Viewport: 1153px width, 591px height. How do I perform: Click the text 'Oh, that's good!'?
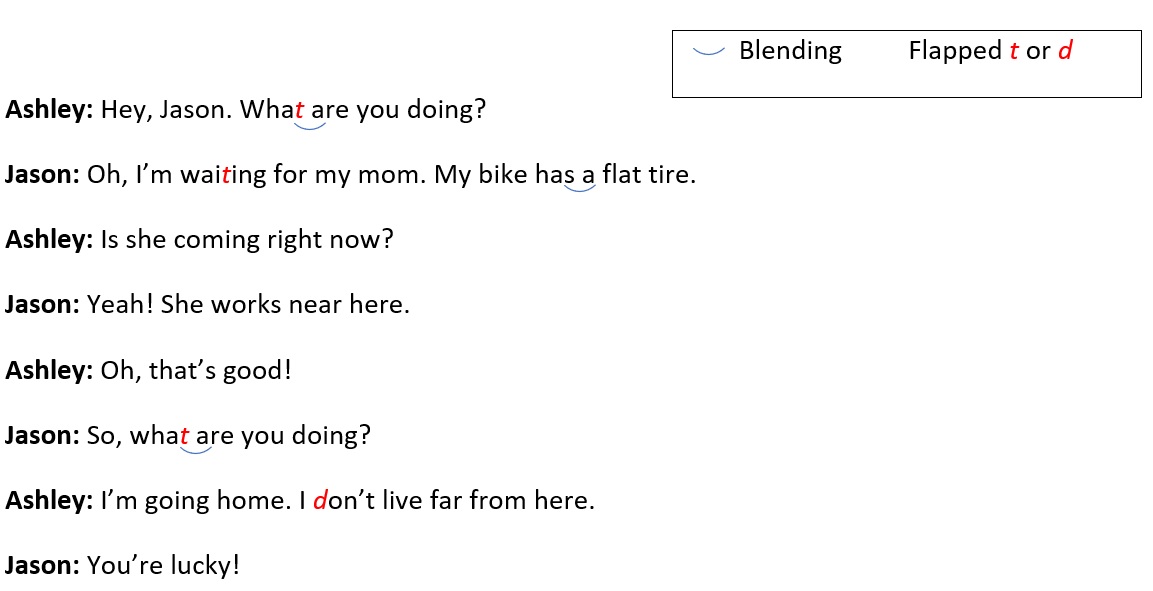[x=196, y=370]
